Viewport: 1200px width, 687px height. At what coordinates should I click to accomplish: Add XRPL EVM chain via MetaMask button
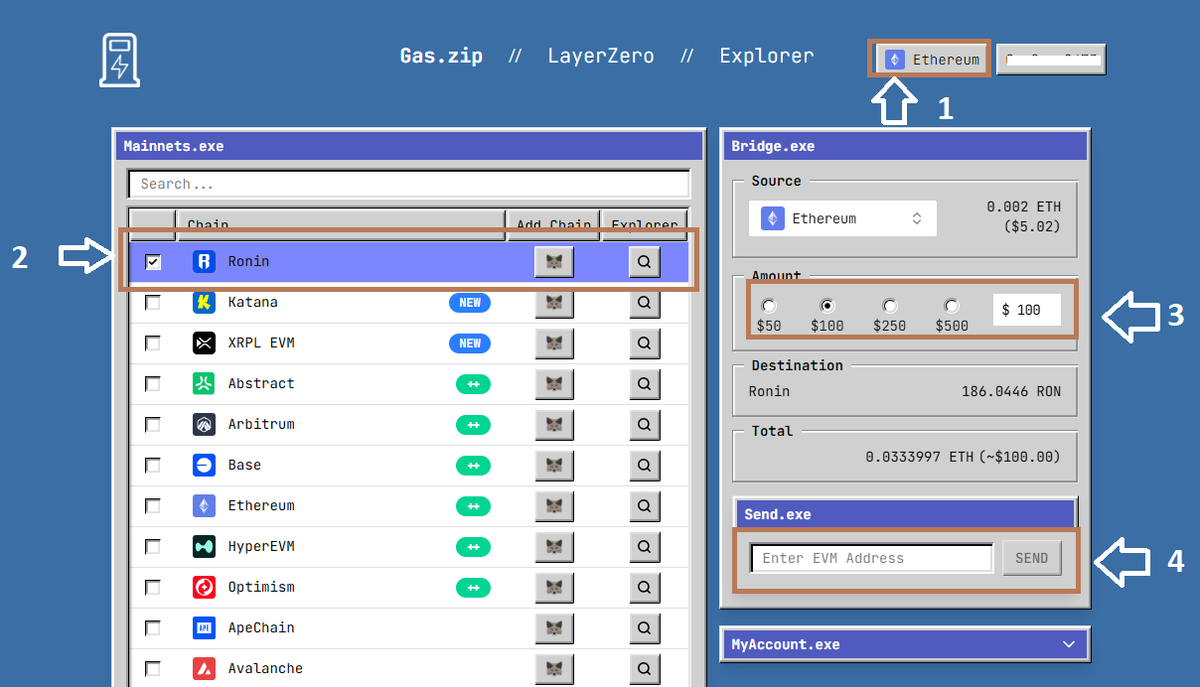(x=554, y=343)
